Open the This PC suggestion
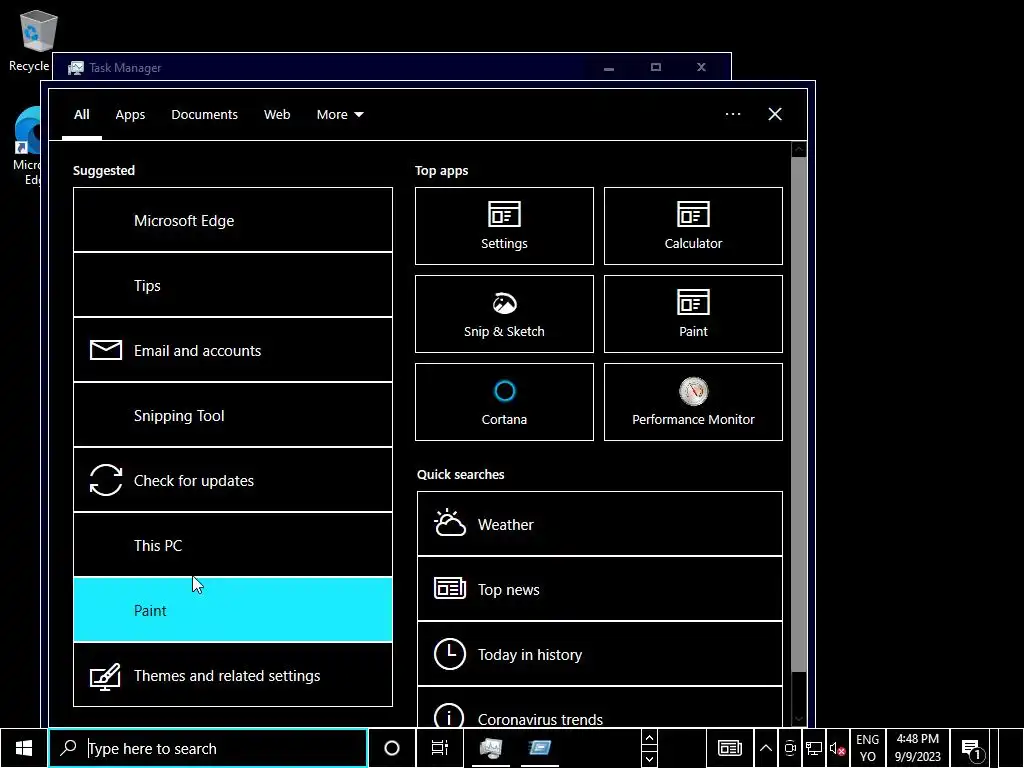This screenshot has height=768, width=1024. [x=233, y=545]
